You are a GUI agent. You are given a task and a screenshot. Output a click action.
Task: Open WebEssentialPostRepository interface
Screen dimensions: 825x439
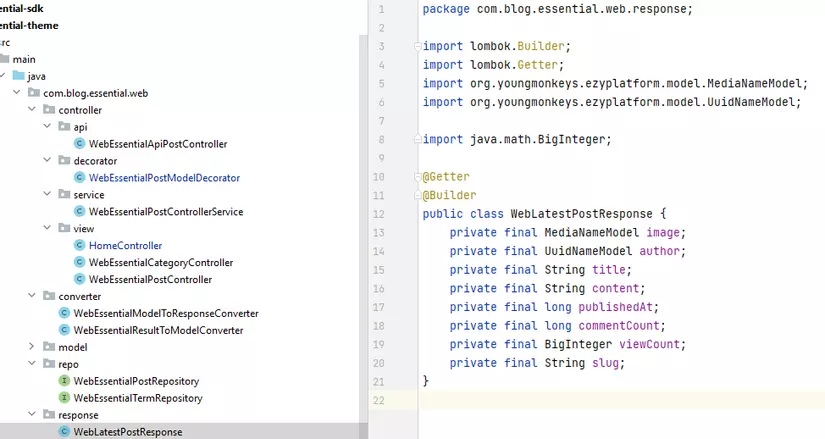click(x=136, y=381)
